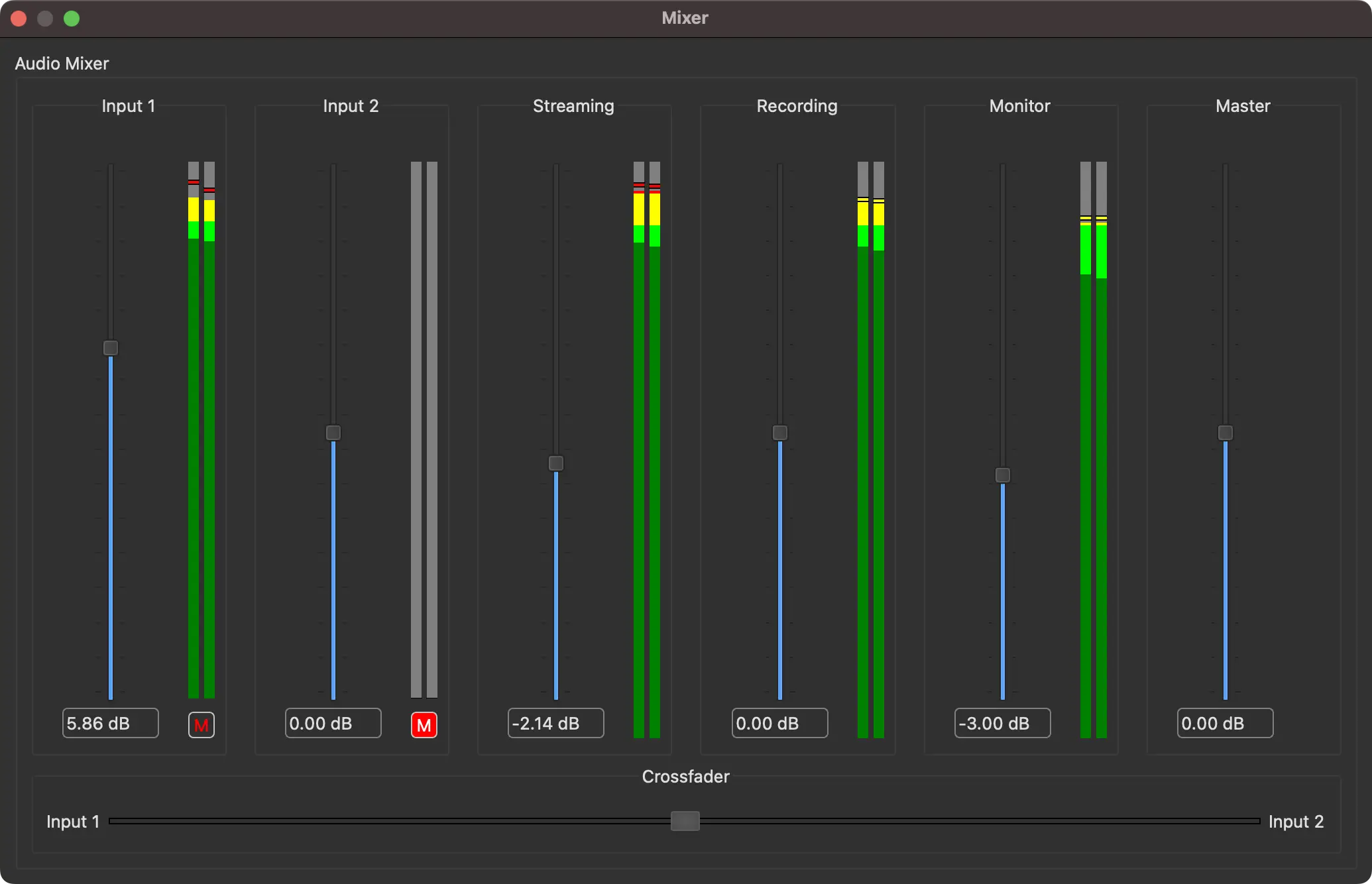Select the Recording fader handle
The width and height of the screenshot is (1372, 884).
(779, 432)
